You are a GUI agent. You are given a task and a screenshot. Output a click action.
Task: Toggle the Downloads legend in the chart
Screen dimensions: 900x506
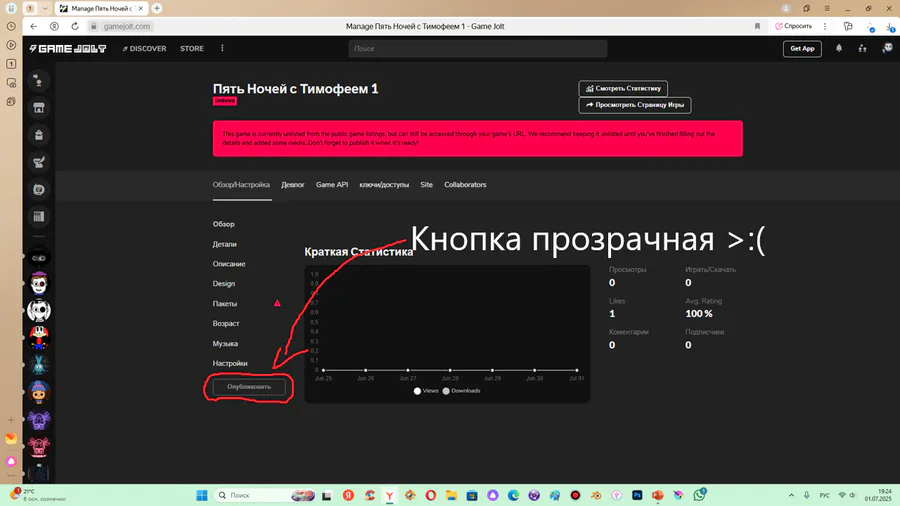[x=461, y=391]
